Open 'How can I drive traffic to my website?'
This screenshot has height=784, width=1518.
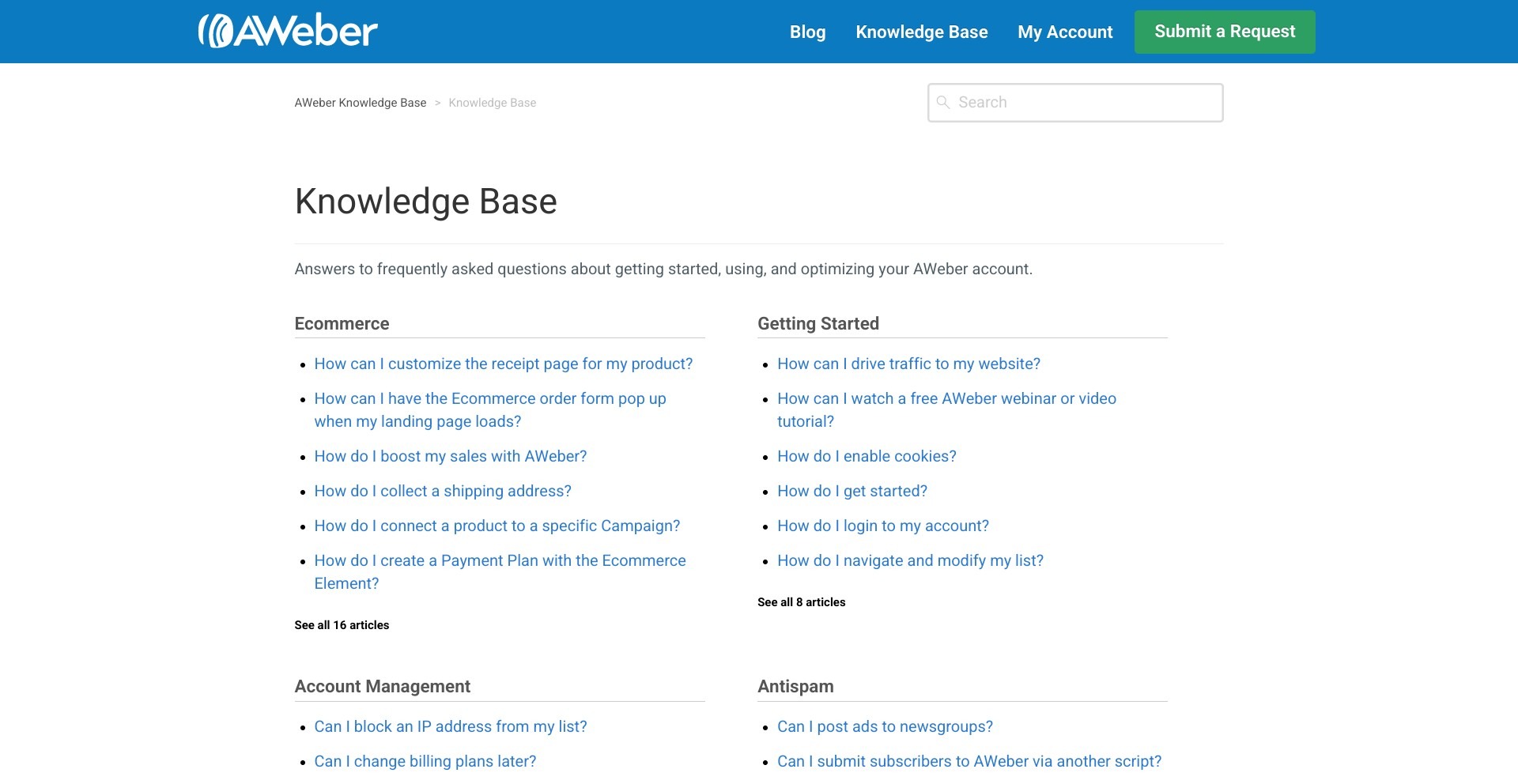[x=908, y=364]
